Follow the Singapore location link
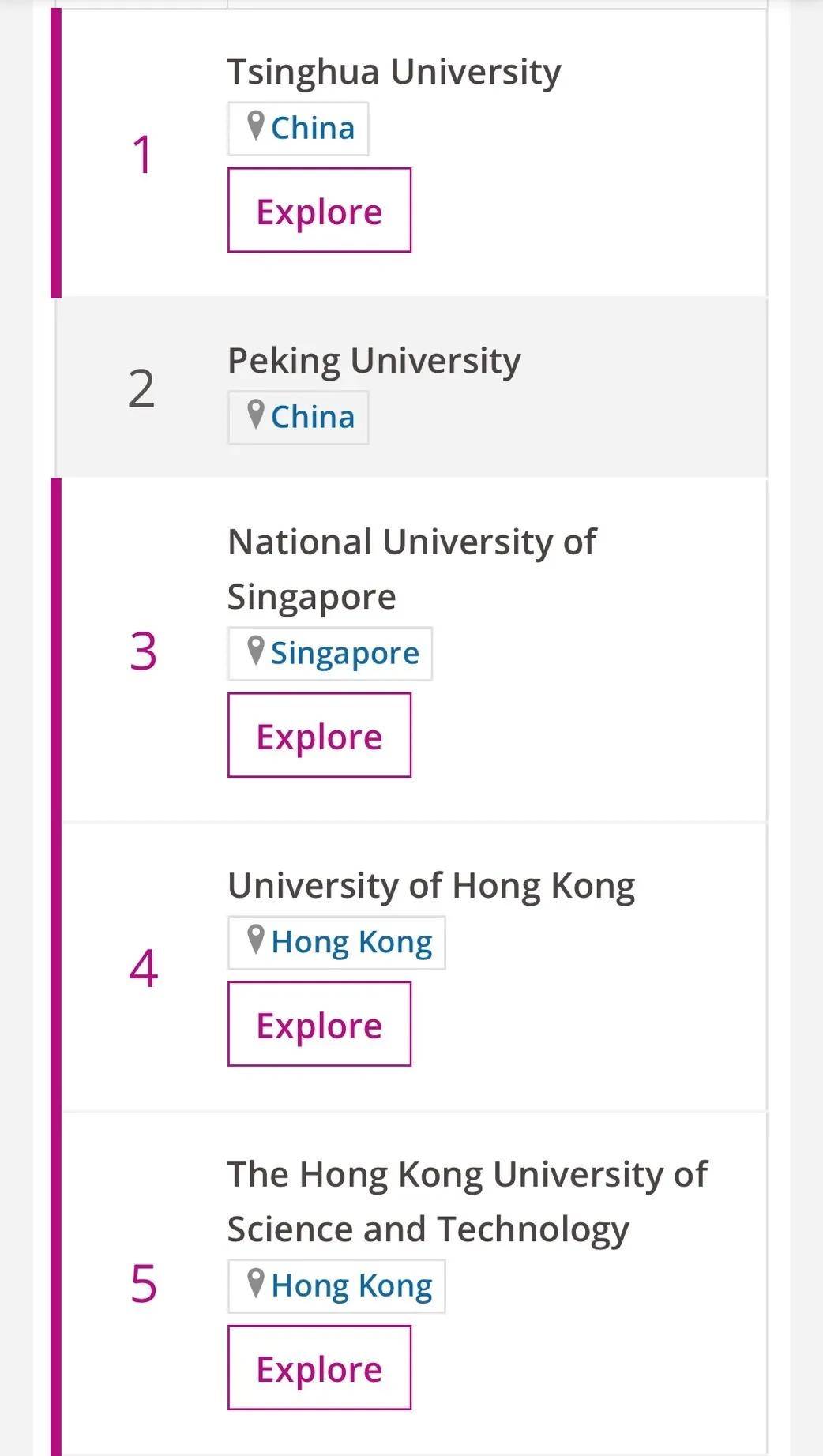The width and height of the screenshot is (823, 1456). click(x=345, y=654)
